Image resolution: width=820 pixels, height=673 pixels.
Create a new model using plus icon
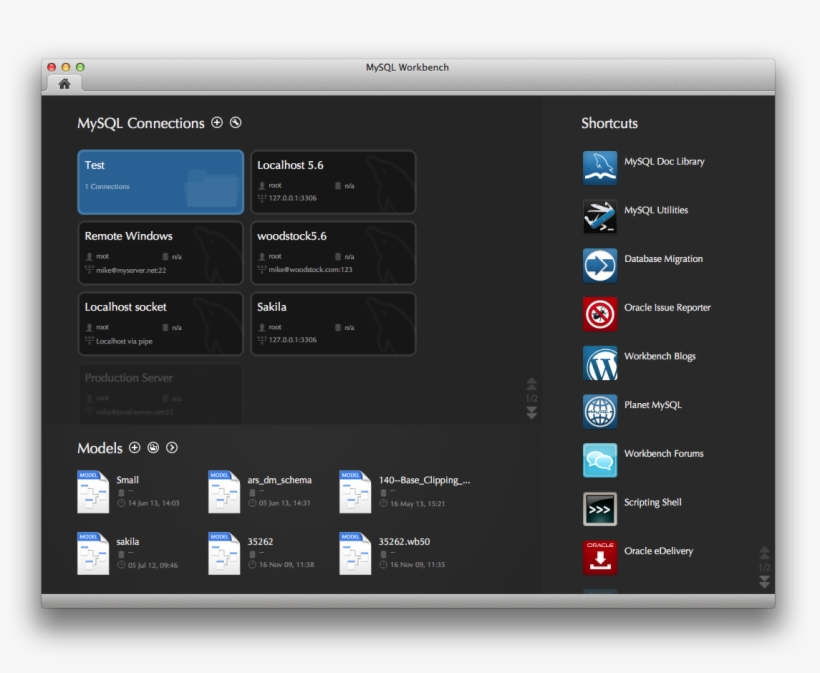point(135,448)
